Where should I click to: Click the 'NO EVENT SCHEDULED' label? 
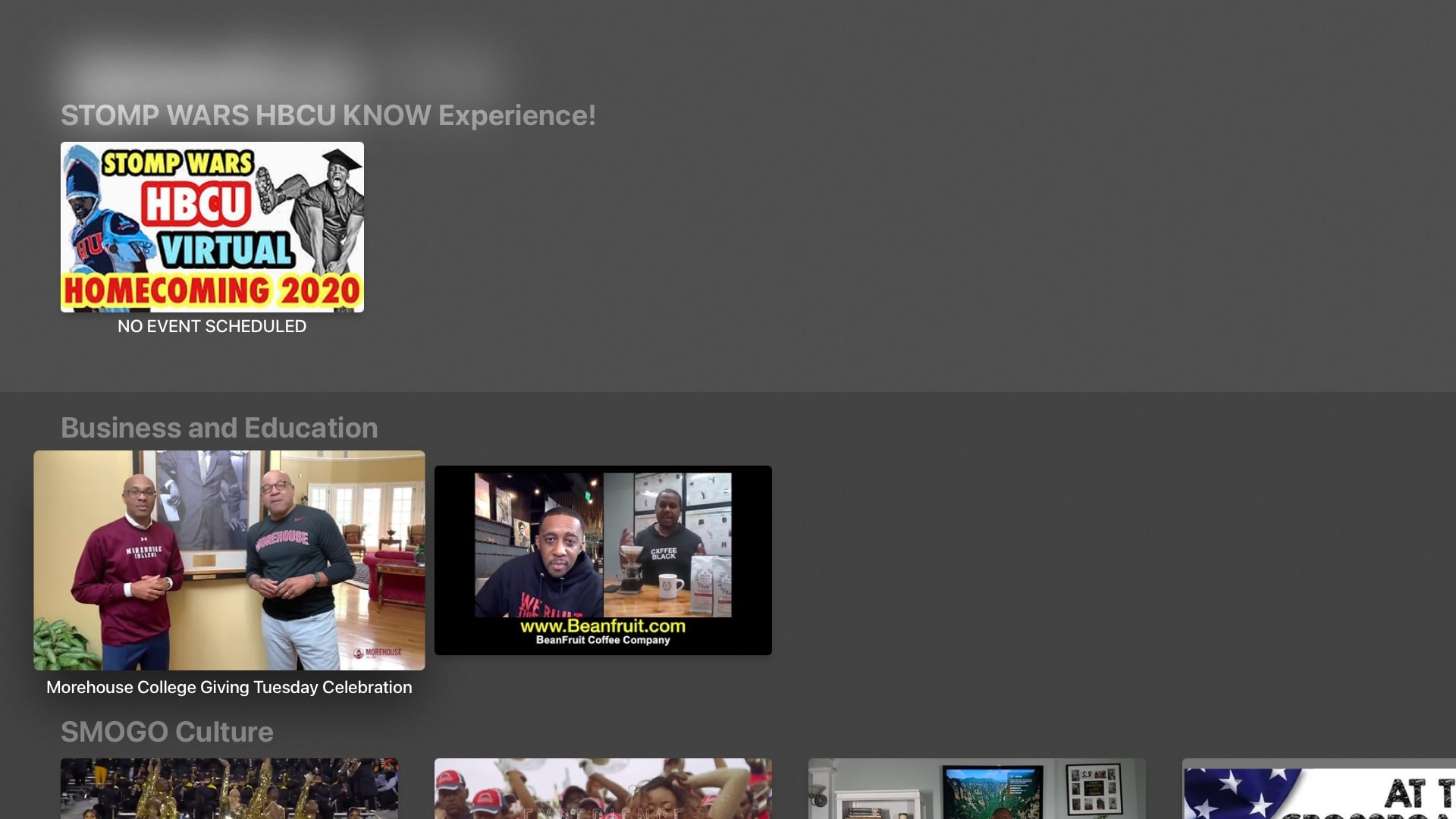pos(212,326)
